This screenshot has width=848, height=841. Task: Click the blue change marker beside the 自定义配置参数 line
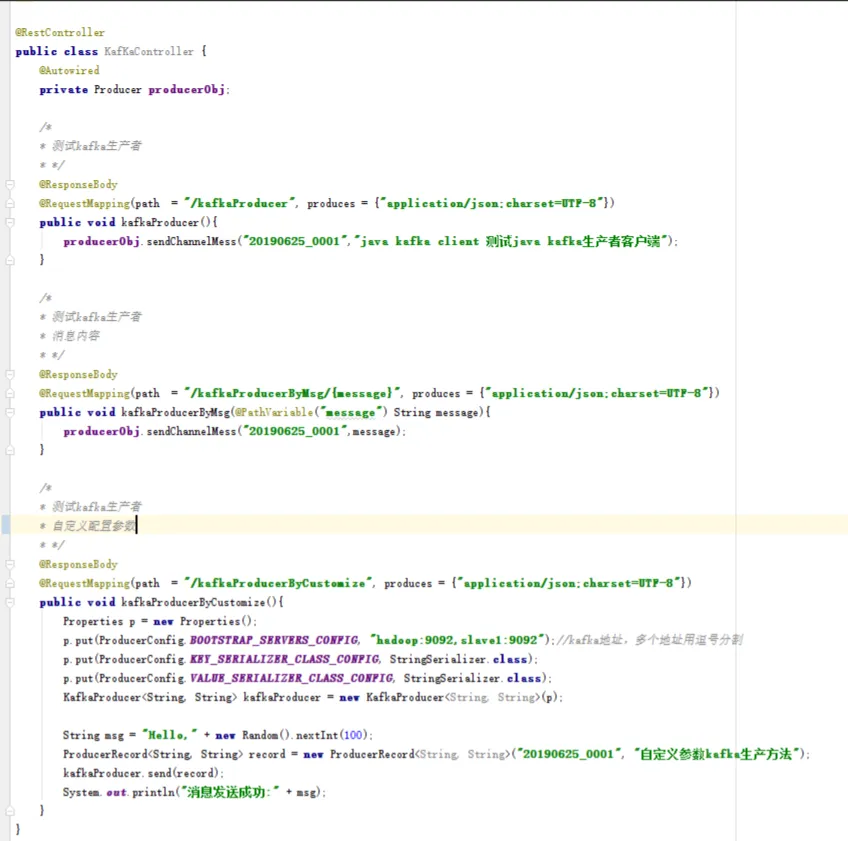[x=5, y=525]
